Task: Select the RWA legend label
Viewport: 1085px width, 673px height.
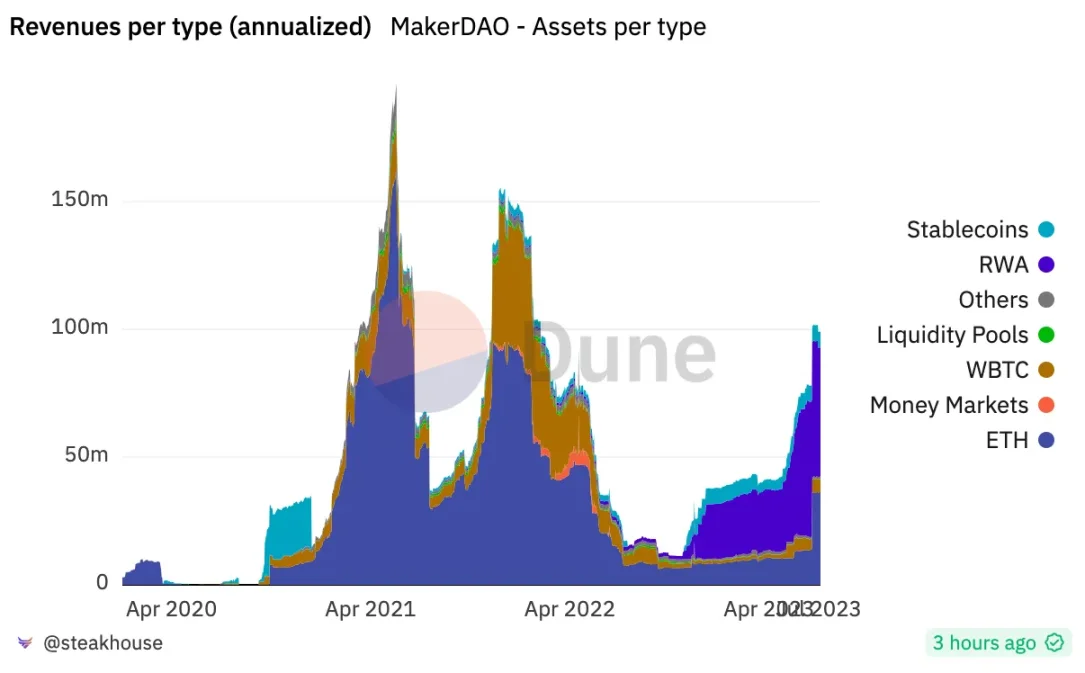Action: point(1003,265)
